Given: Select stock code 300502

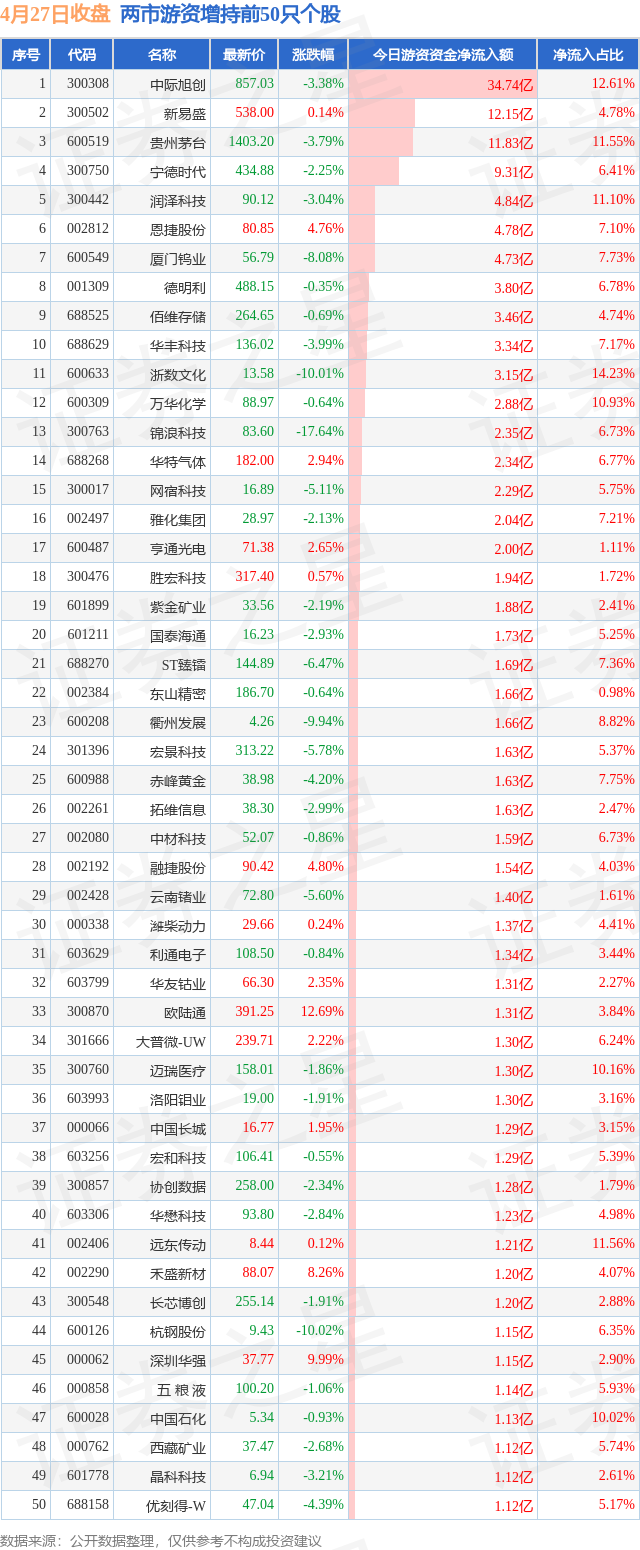Looking at the screenshot, I should point(88,113).
